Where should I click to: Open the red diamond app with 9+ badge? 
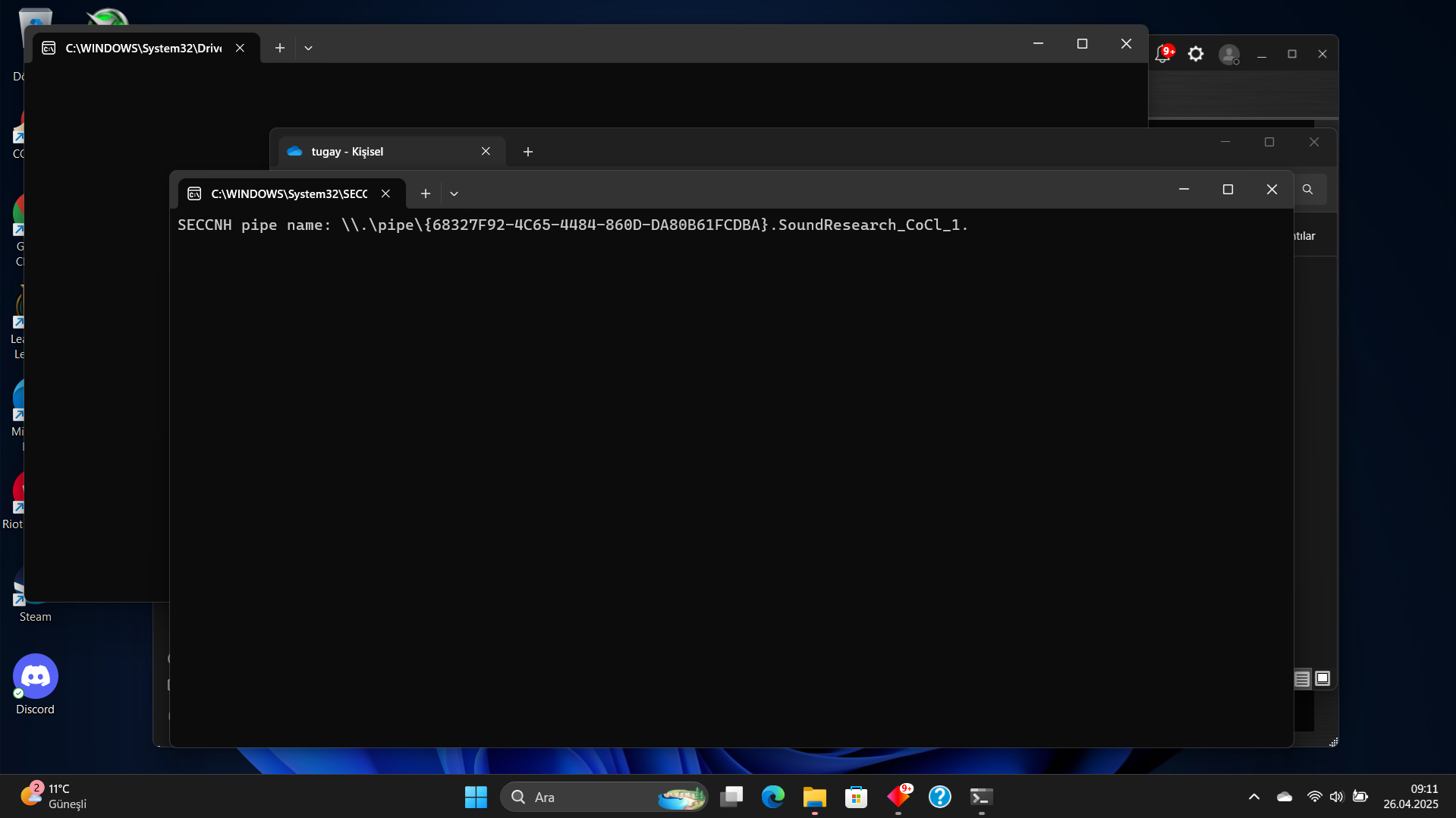click(899, 797)
